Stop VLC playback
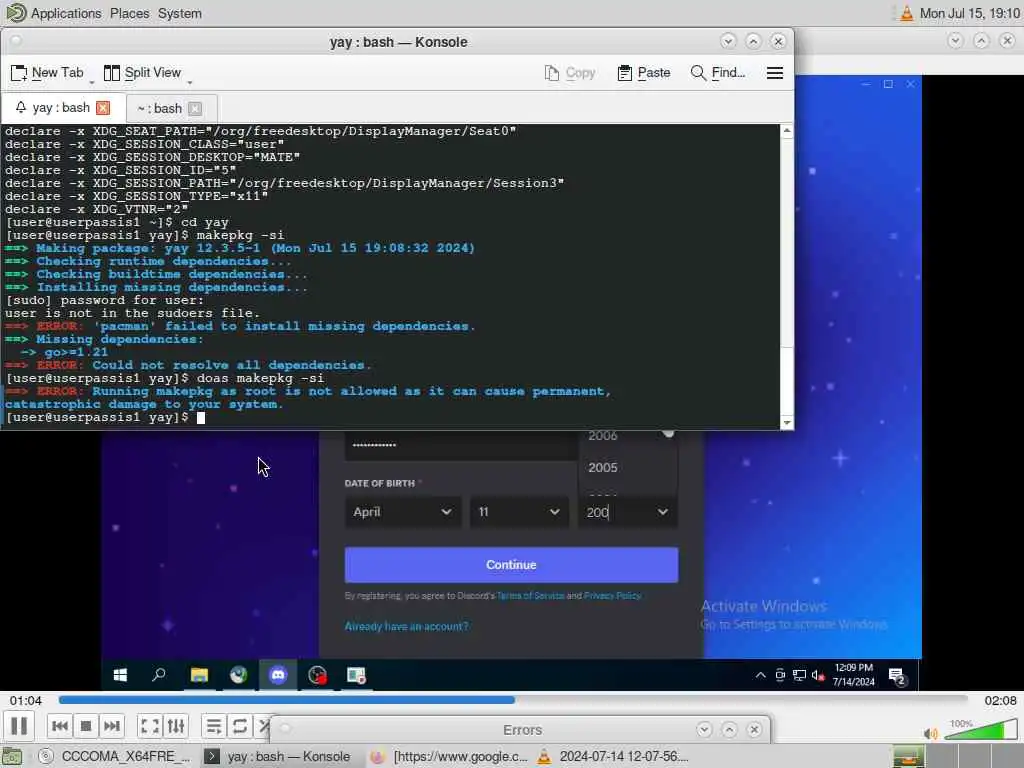 86,726
